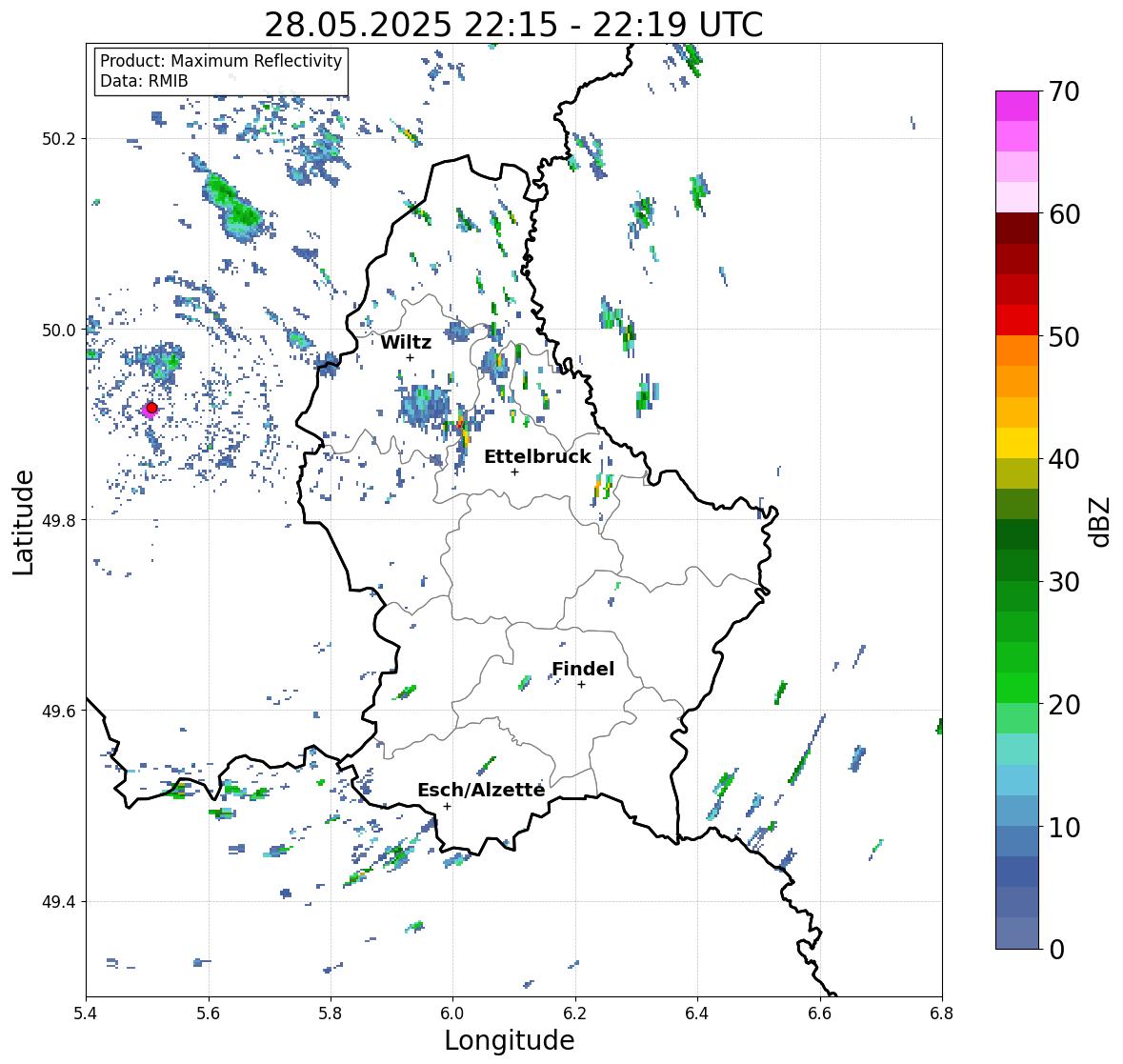Viewport: 1123px width, 1064px height.
Task: Click the latitude tick label 50.2
Action: pyautogui.click(x=59, y=139)
